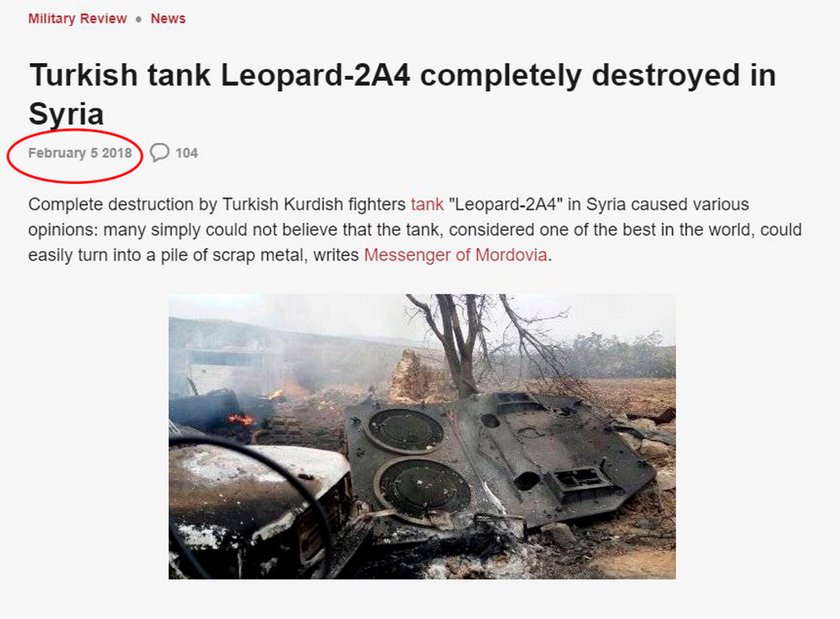Select the article headline title
The width and height of the screenshot is (840, 619).
pyautogui.click(x=402, y=94)
